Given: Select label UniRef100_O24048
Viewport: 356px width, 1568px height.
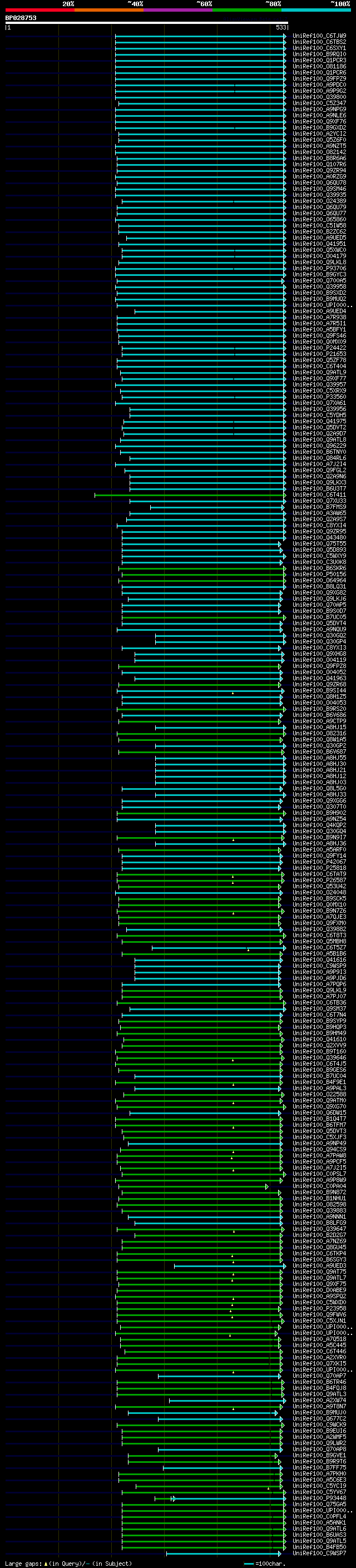Looking at the screenshot, I should tap(319, 892).
